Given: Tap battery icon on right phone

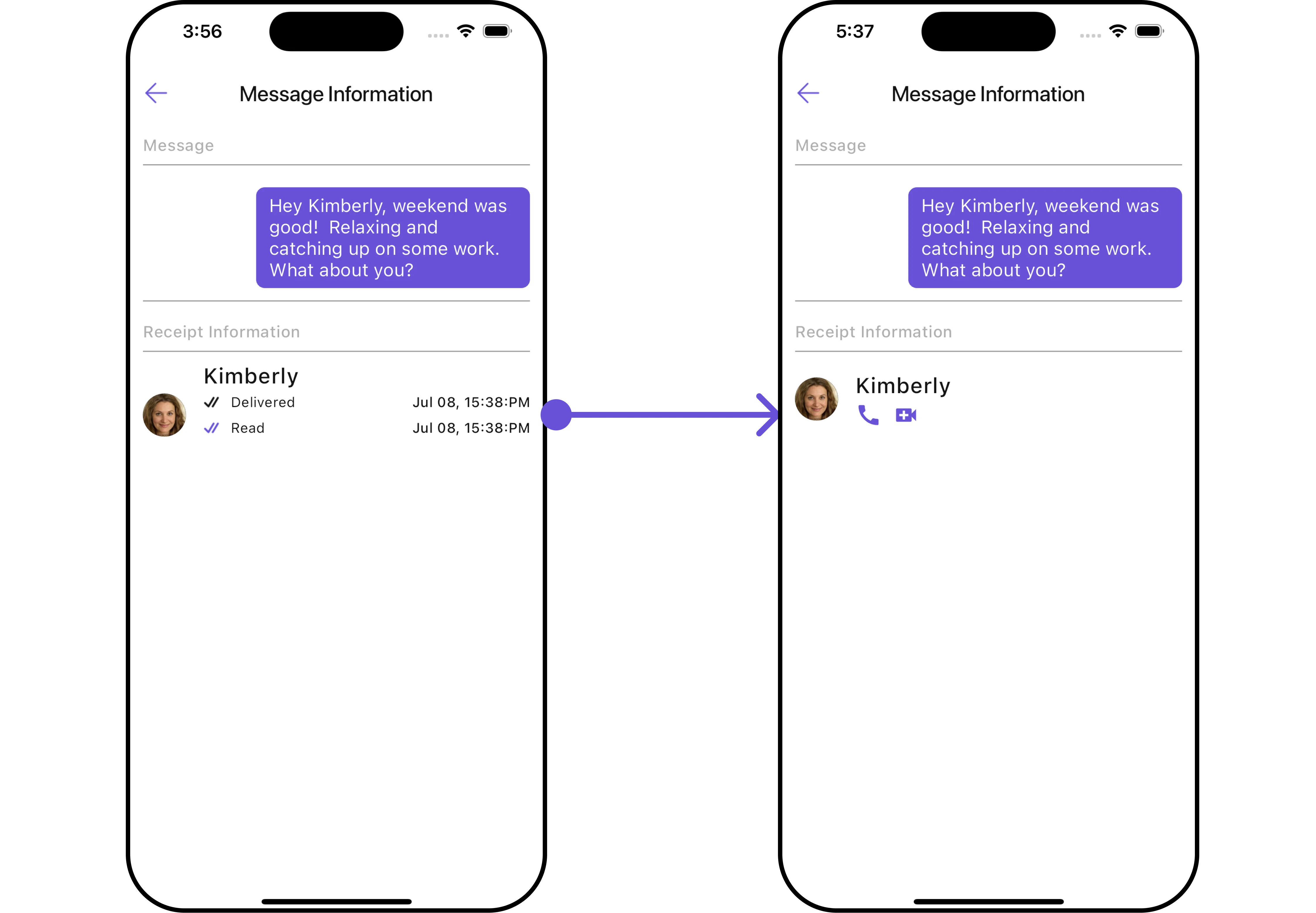Looking at the screenshot, I should point(1149,32).
